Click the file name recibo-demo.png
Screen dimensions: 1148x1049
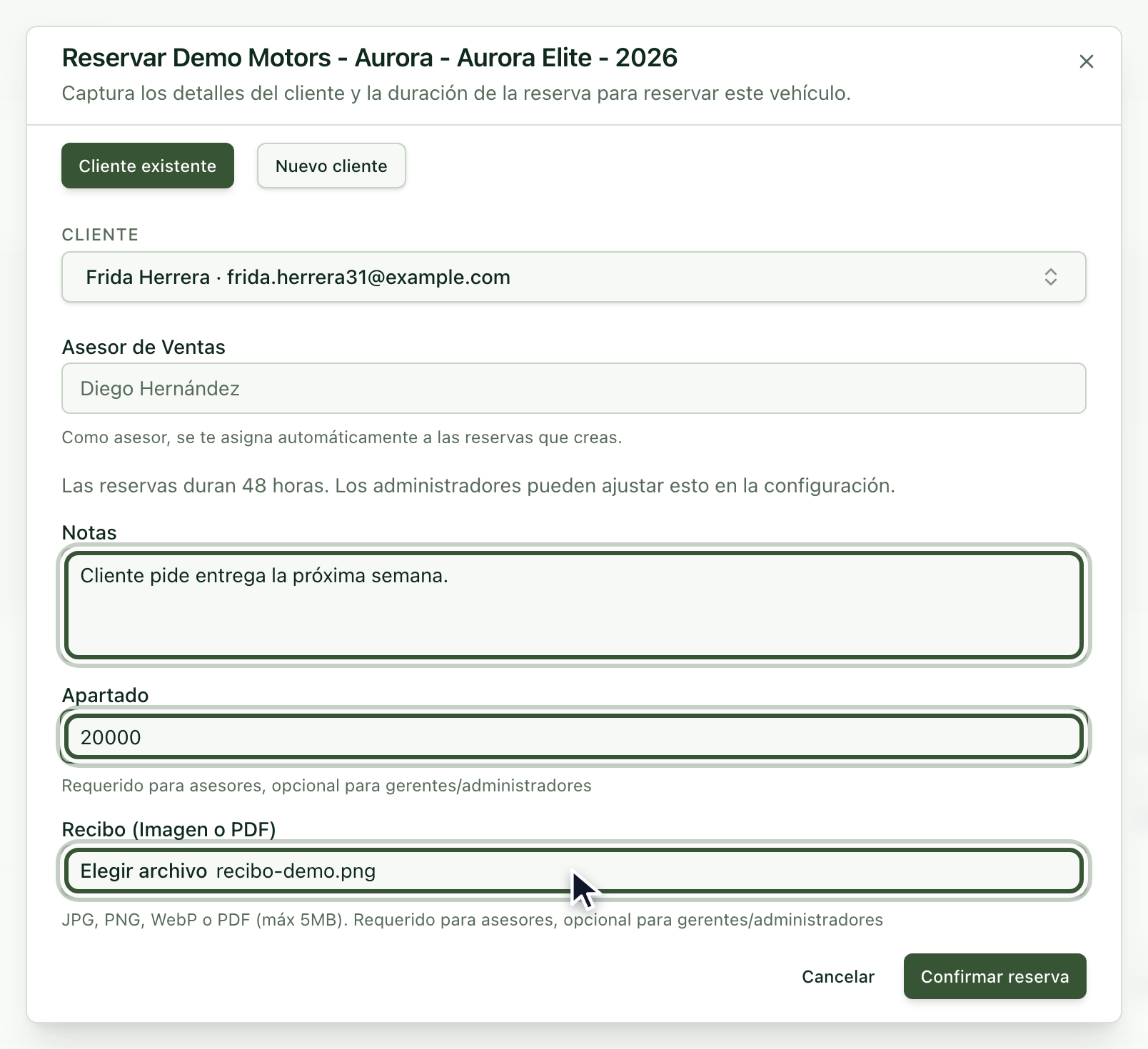coord(296,871)
